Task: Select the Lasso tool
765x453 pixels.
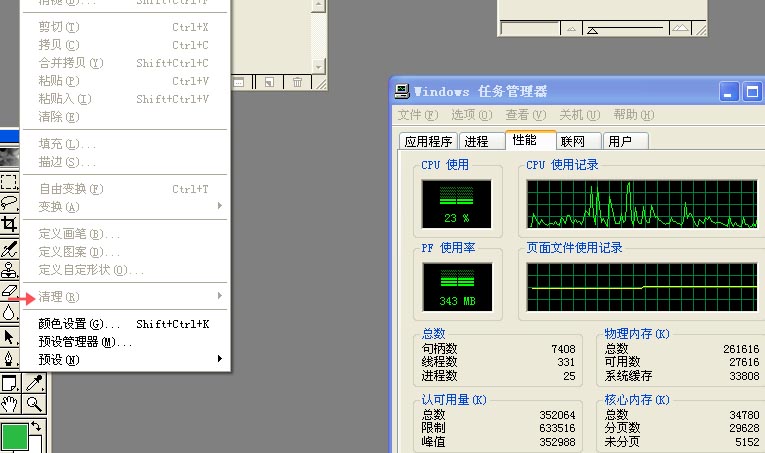Action: [x=9, y=202]
